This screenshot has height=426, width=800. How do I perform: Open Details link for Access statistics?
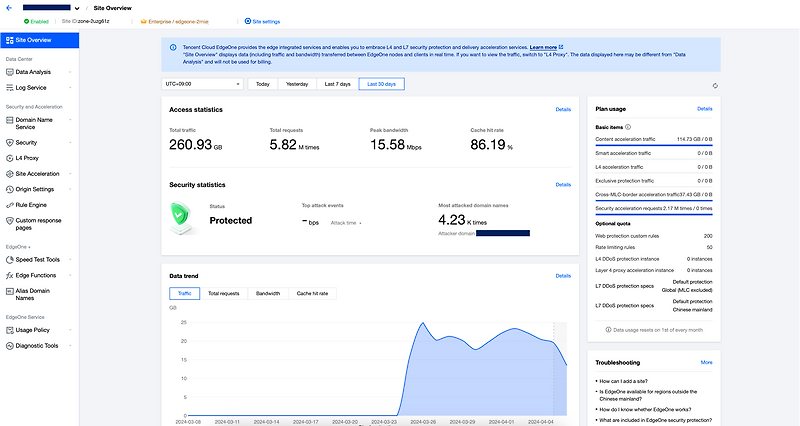pyautogui.click(x=563, y=109)
